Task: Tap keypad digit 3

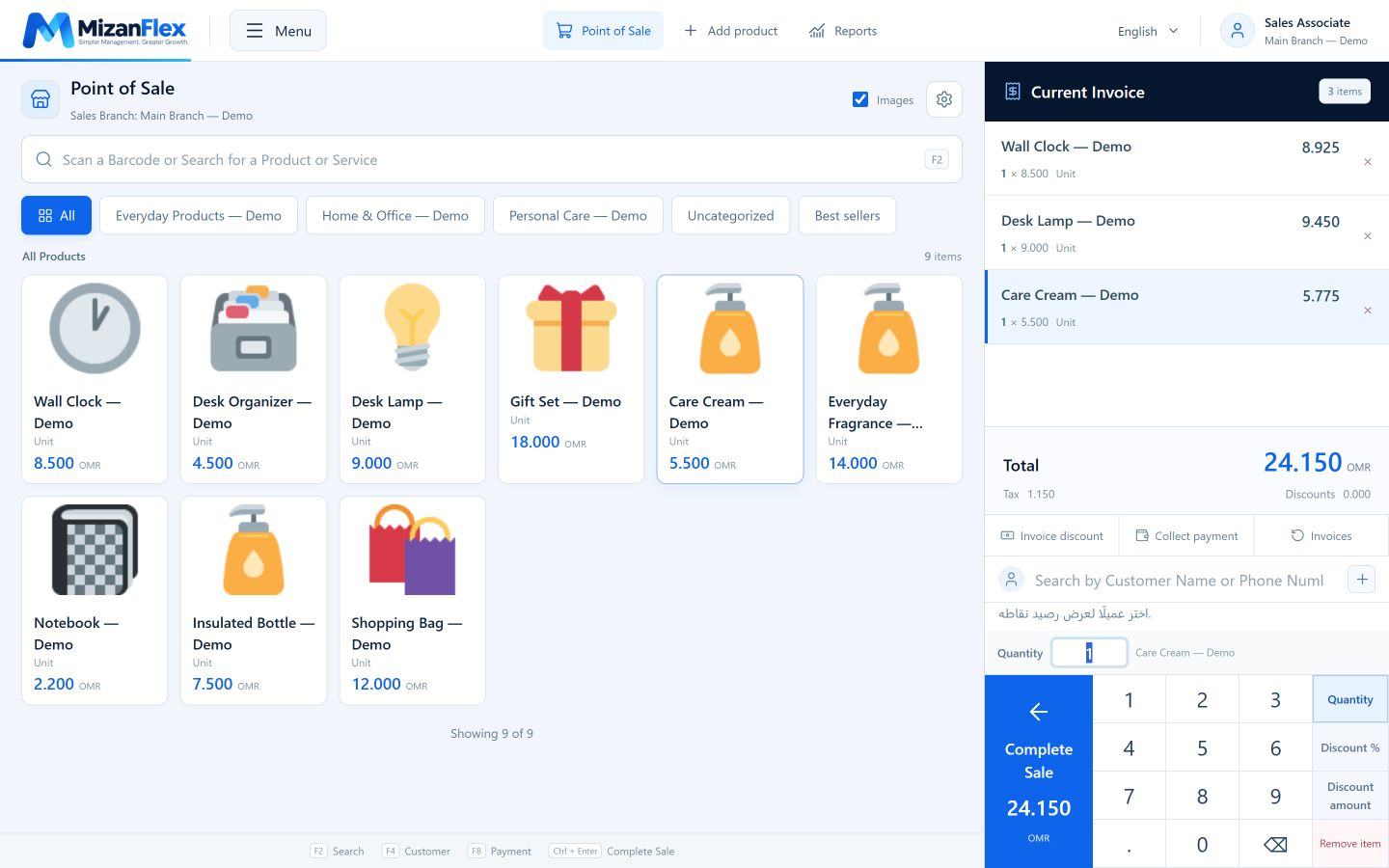Action: point(1275,700)
